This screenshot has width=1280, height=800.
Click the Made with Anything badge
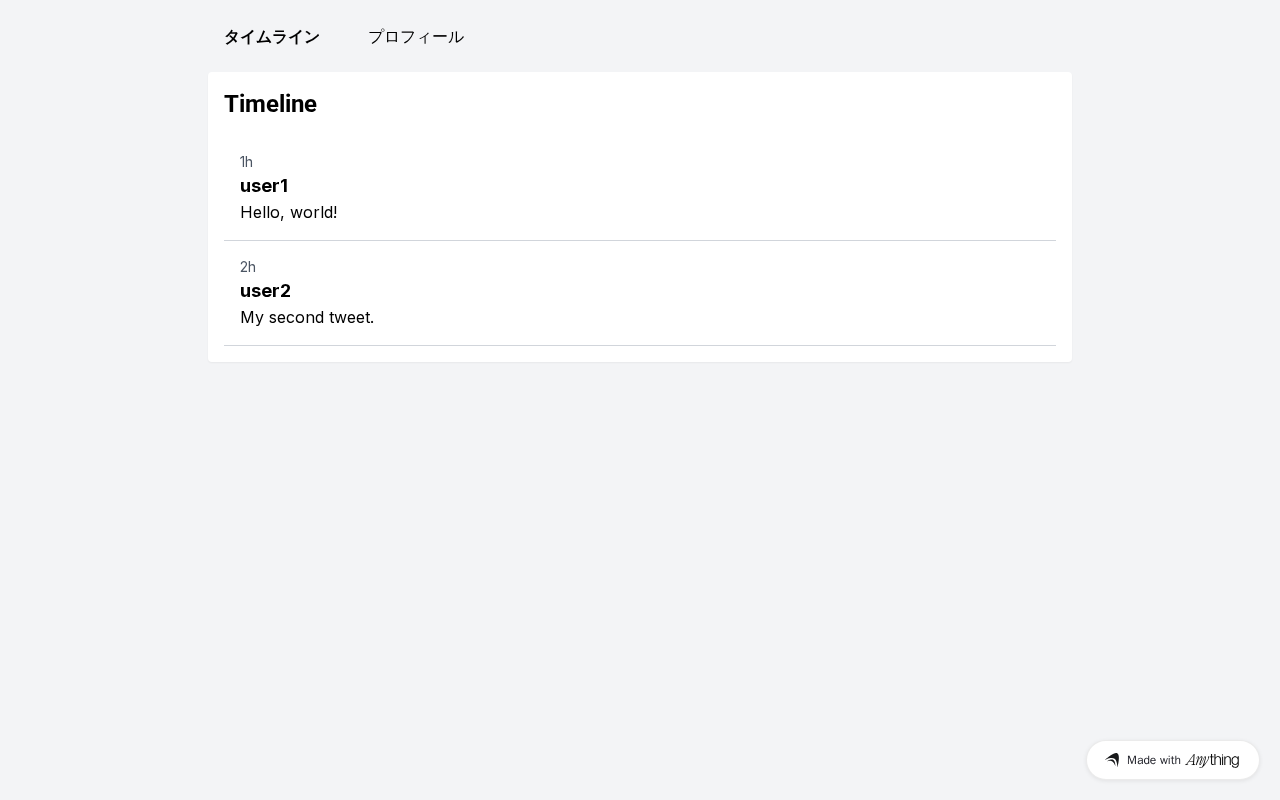(x=1172, y=760)
